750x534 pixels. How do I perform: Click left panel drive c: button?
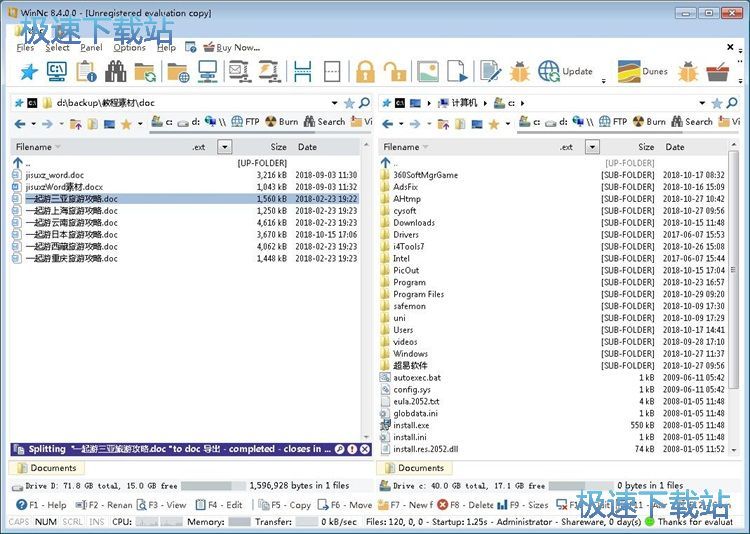162,122
